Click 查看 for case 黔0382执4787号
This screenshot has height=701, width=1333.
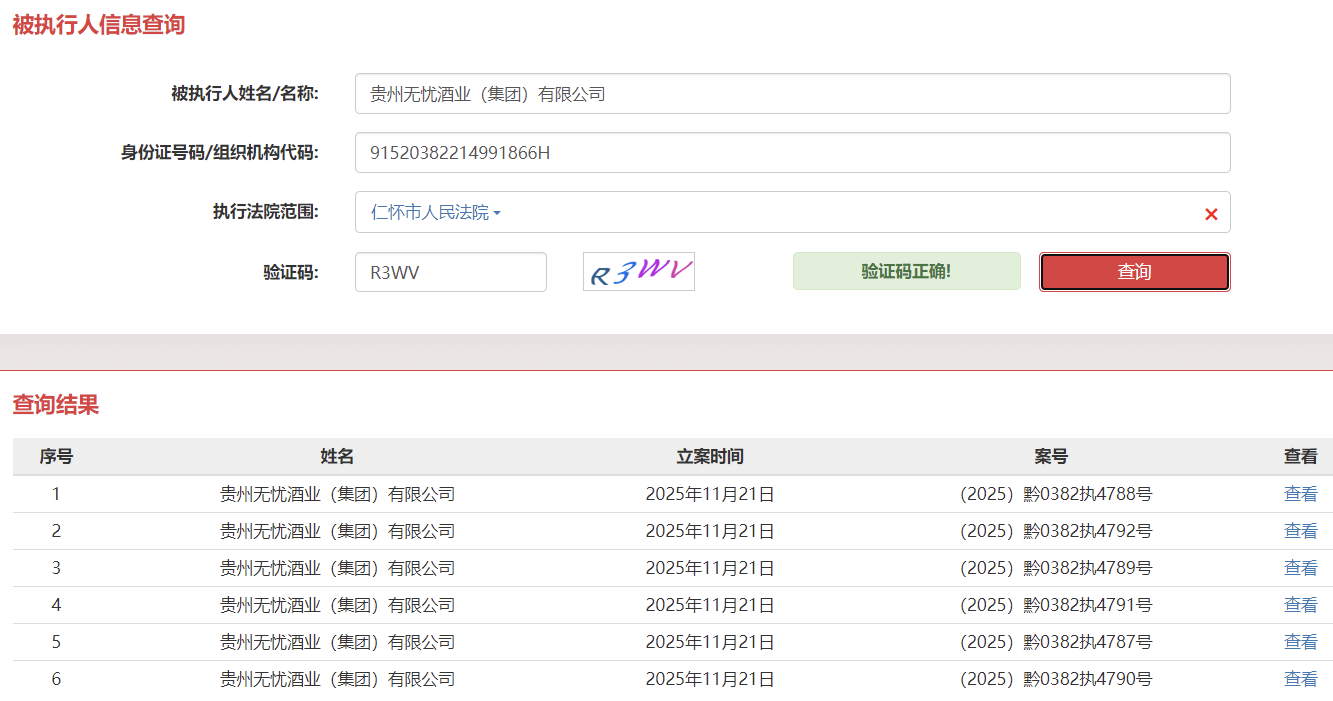(1300, 642)
